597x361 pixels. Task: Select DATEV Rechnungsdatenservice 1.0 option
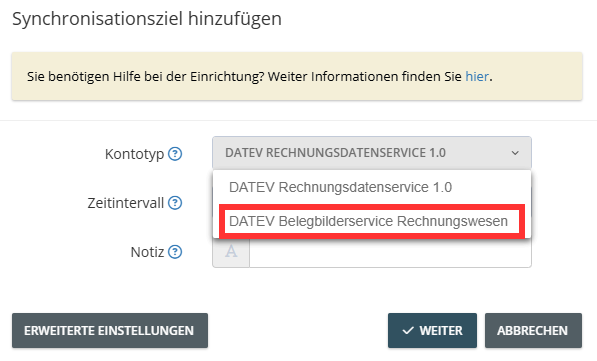coord(372,187)
